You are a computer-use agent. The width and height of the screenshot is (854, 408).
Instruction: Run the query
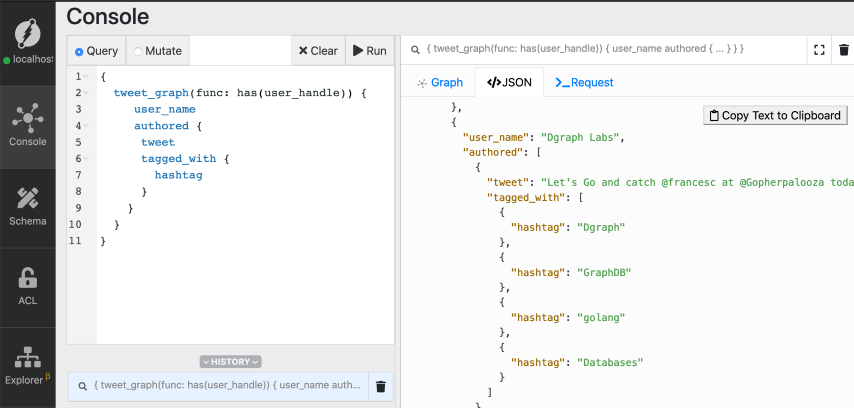pyautogui.click(x=368, y=51)
